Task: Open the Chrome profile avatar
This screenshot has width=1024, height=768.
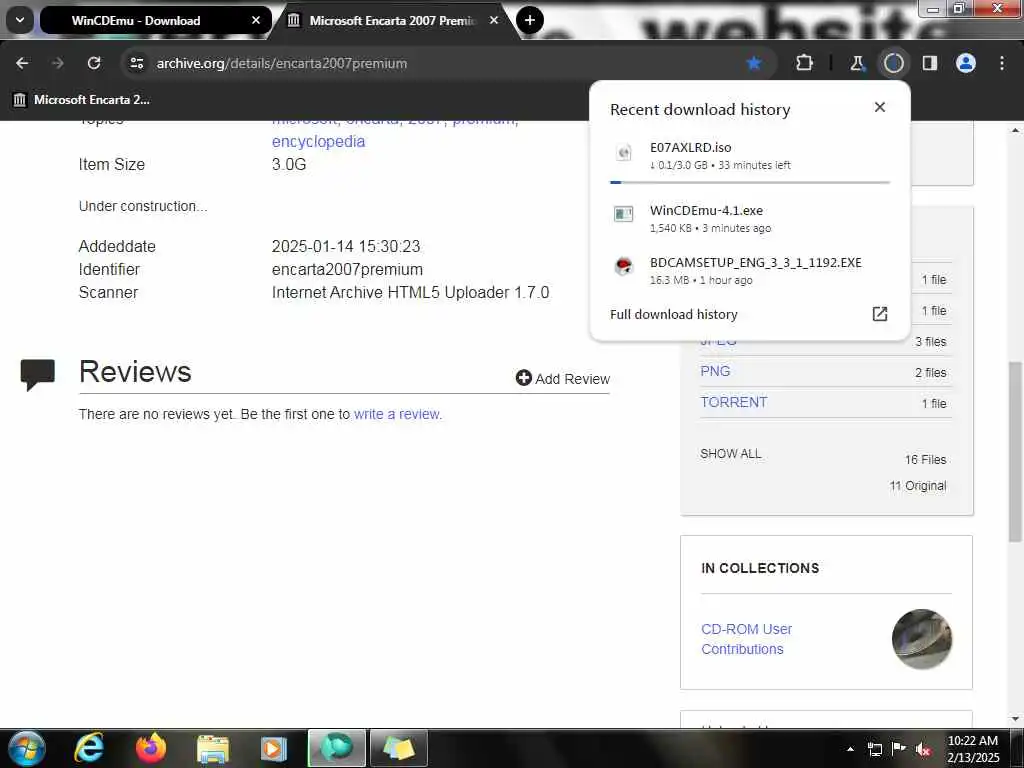Action: pyautogui.click(x=966, y=63)
